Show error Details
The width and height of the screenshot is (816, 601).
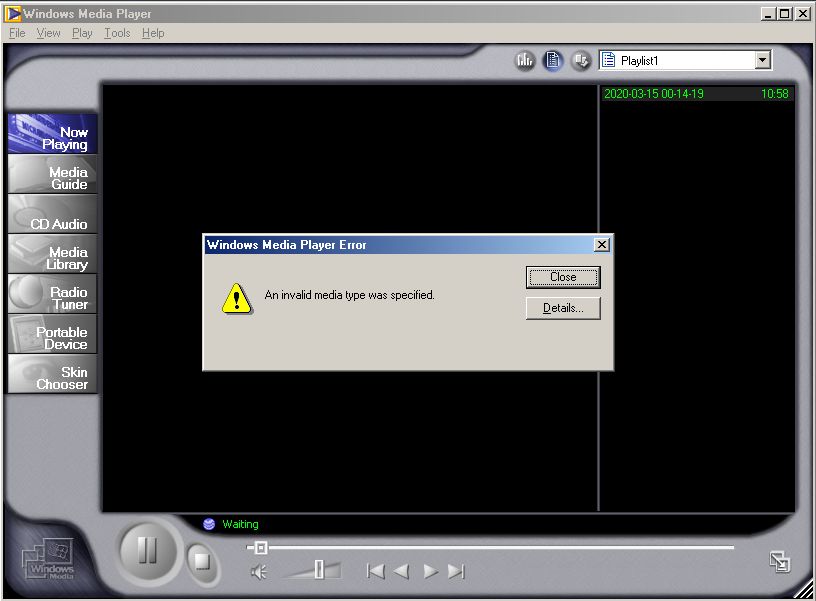(x=563, y=308)
